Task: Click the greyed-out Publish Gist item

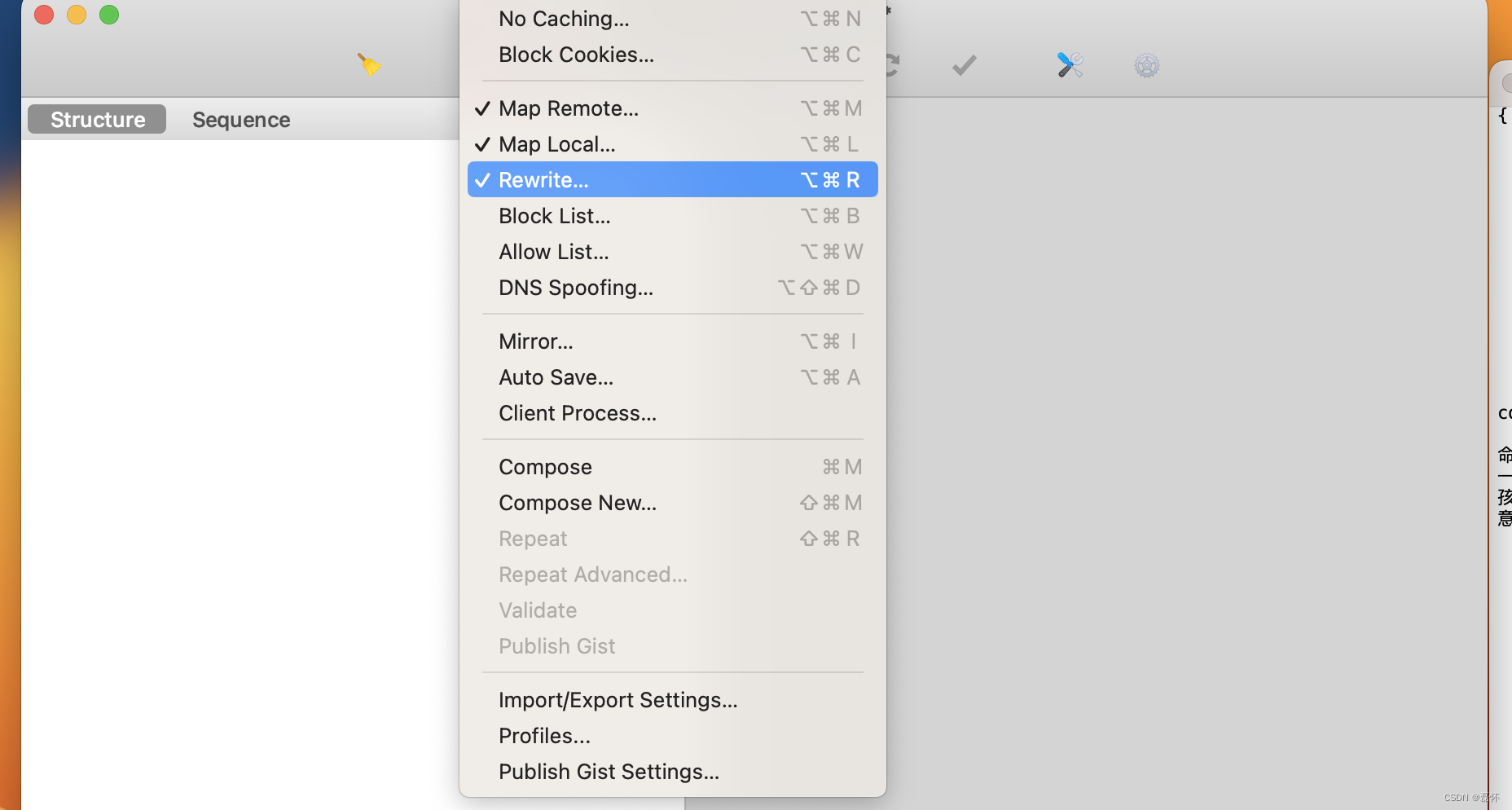Action: coord(672,646)
